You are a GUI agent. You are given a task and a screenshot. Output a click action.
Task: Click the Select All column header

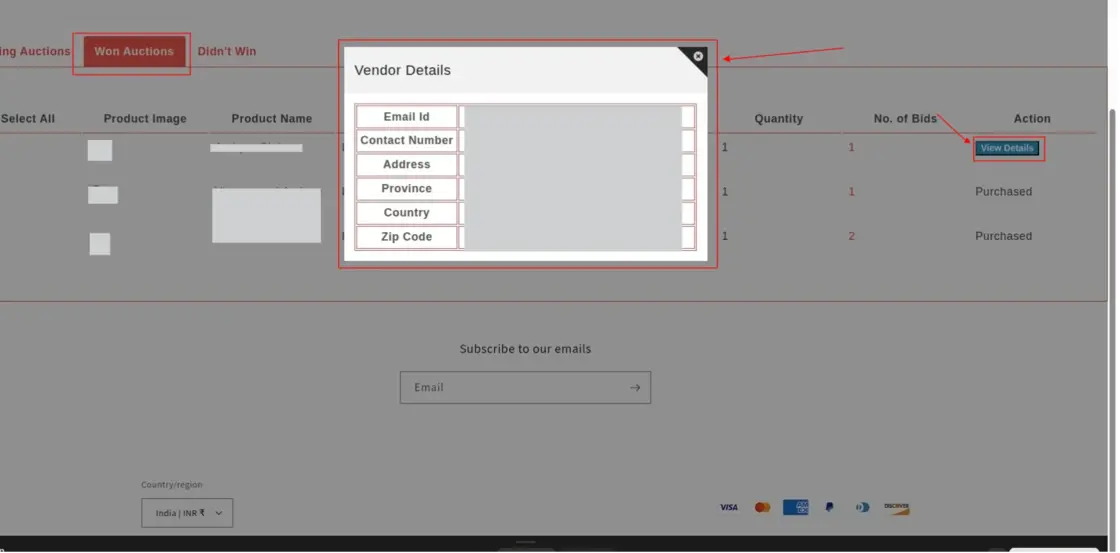pyautogui.click(x=28, y=119)
